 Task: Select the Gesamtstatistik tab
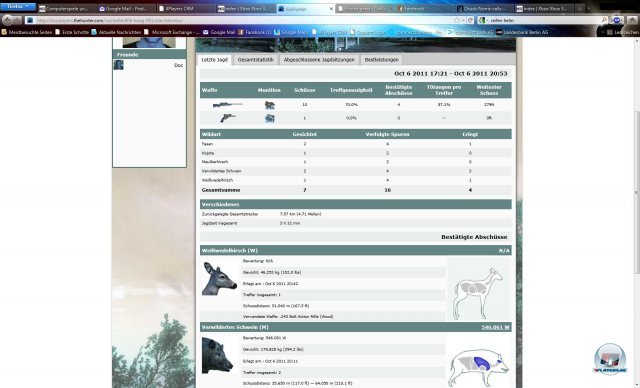(256, 60)
